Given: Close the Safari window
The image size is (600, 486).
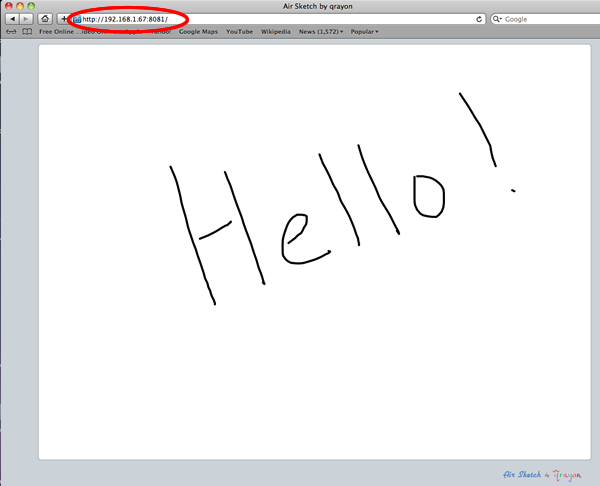Looking at the screenshot, I should [8, 6].
